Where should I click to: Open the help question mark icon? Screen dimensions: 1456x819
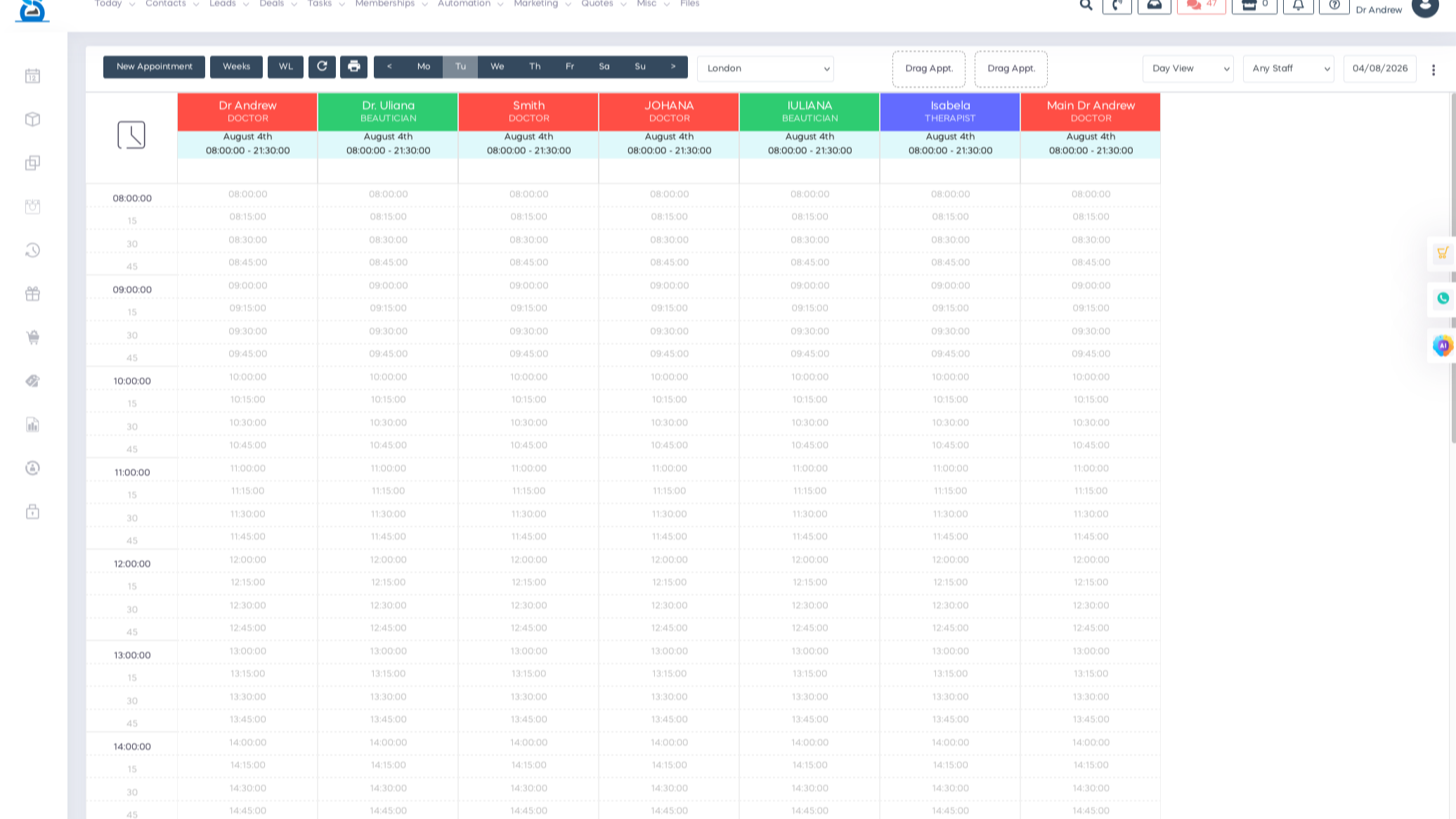tap(1334, 6)
